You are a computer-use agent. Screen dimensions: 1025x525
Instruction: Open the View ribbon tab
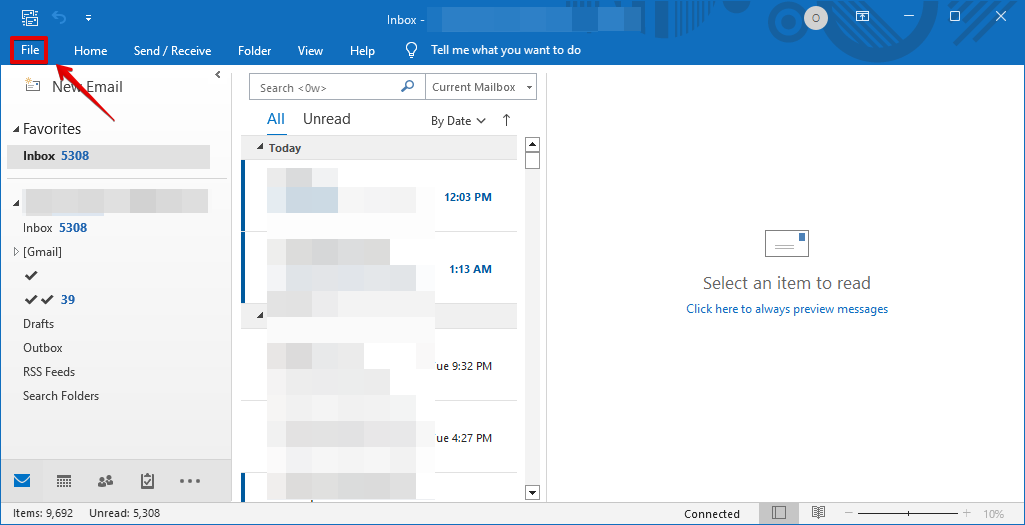point(311,50)
